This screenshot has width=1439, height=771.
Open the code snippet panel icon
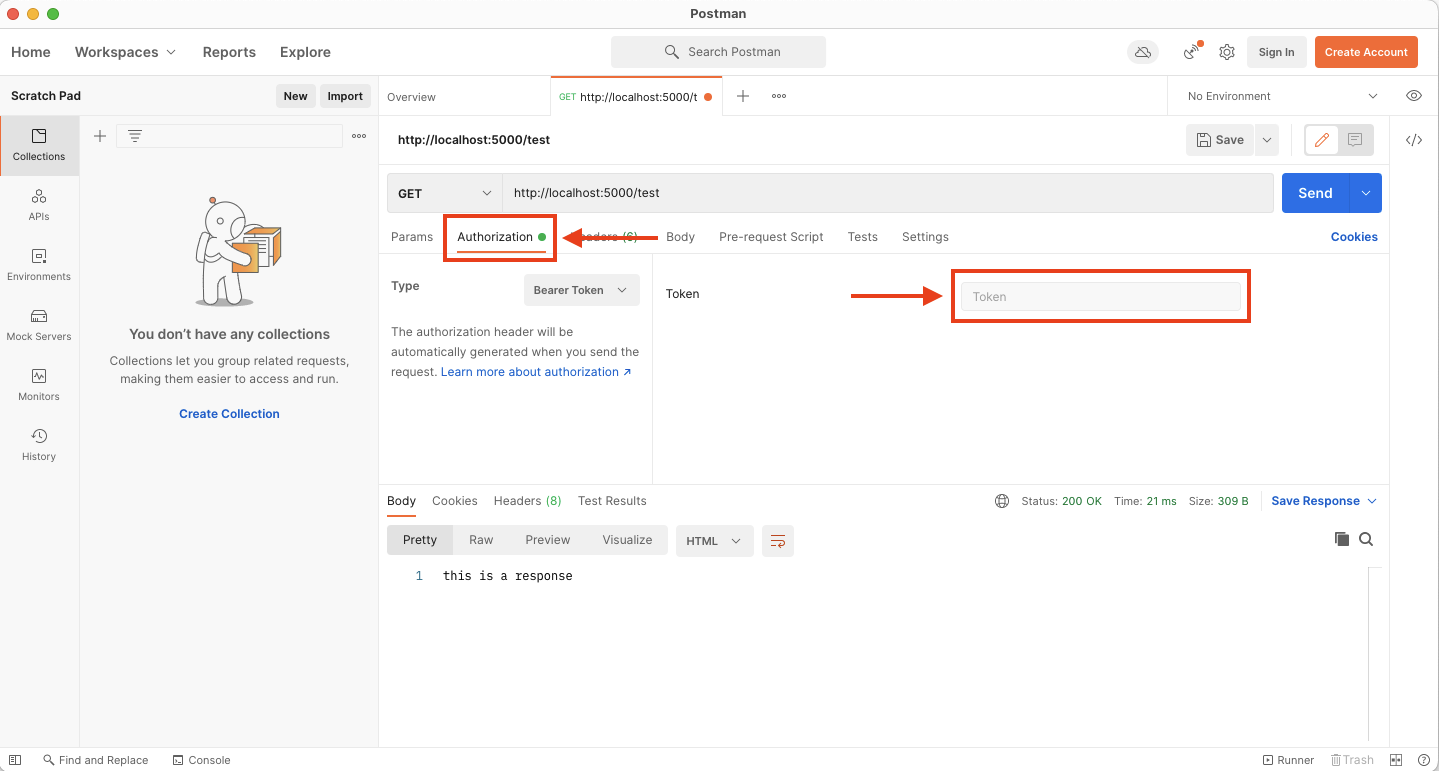tap(1413, 140)
